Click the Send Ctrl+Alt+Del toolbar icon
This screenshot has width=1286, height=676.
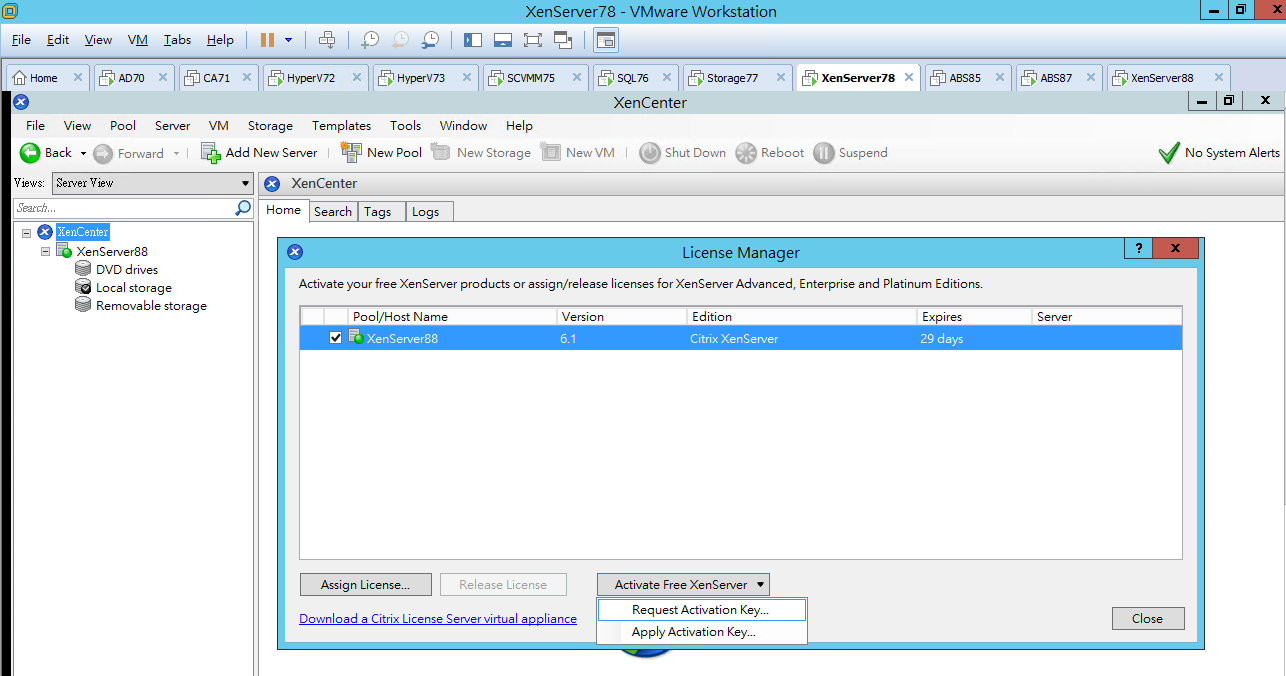click(327, 40)
